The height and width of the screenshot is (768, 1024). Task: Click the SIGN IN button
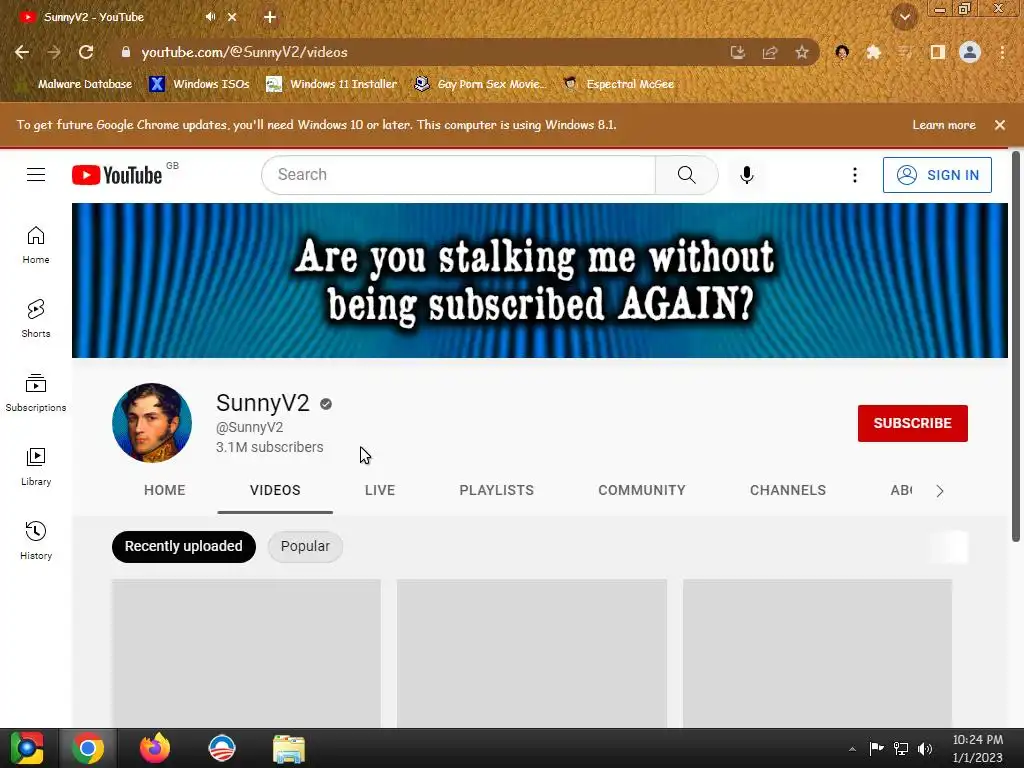click(937, 175)
